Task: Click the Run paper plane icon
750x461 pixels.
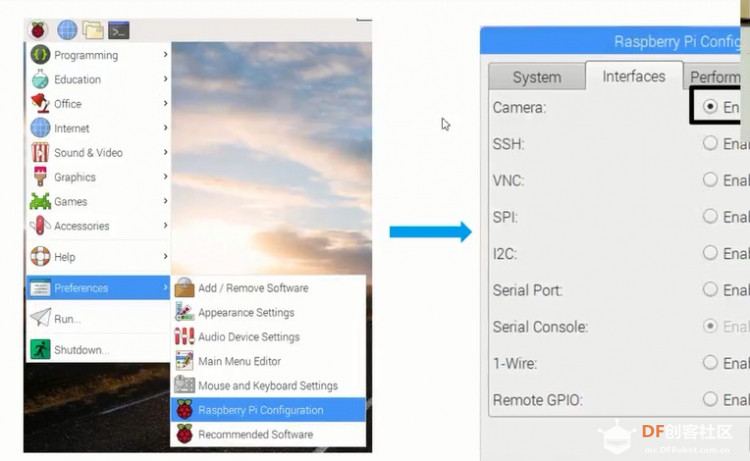Action: click(x=40, y=318)
